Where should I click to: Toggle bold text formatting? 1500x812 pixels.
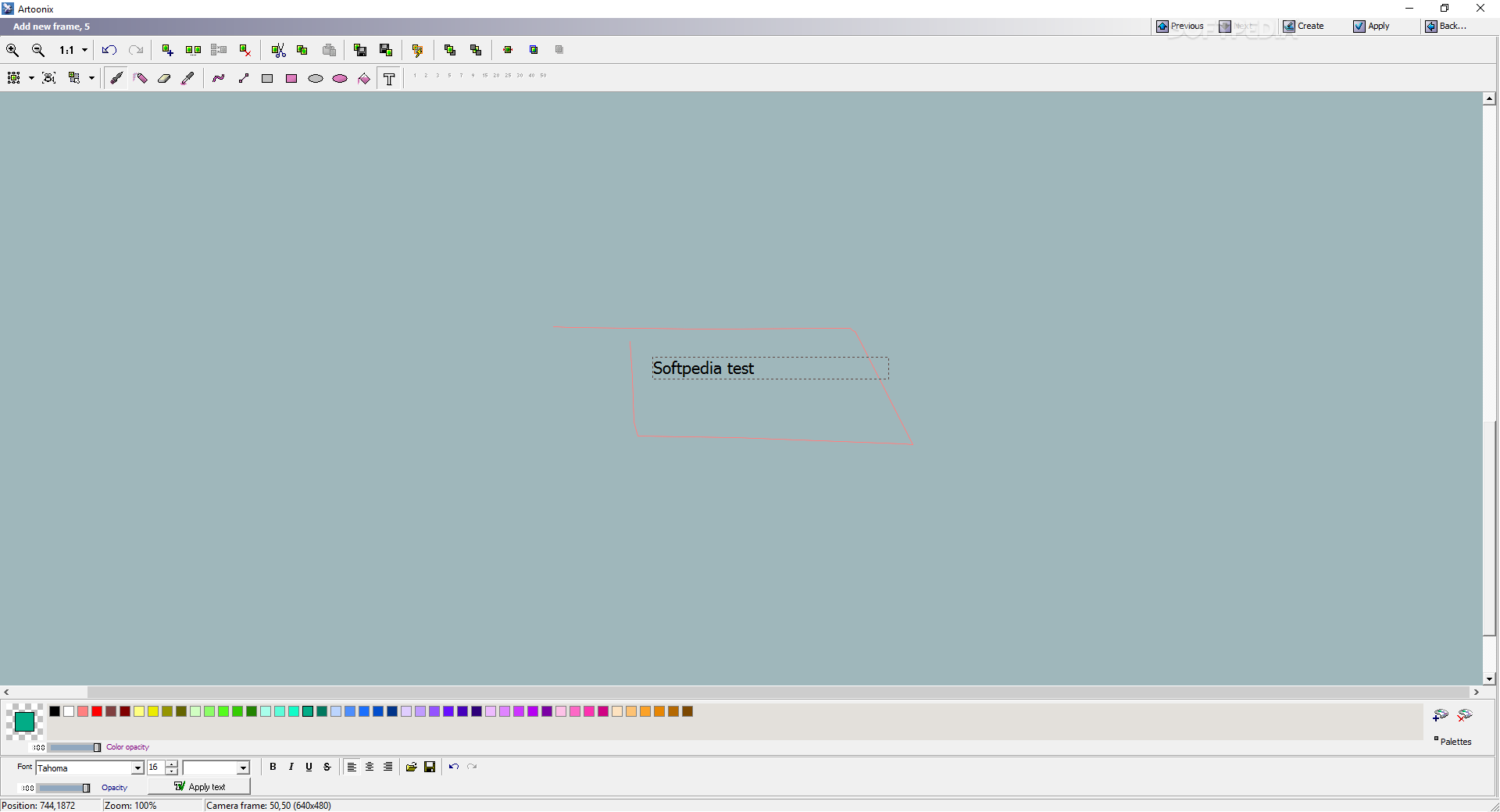click(273, 767)
